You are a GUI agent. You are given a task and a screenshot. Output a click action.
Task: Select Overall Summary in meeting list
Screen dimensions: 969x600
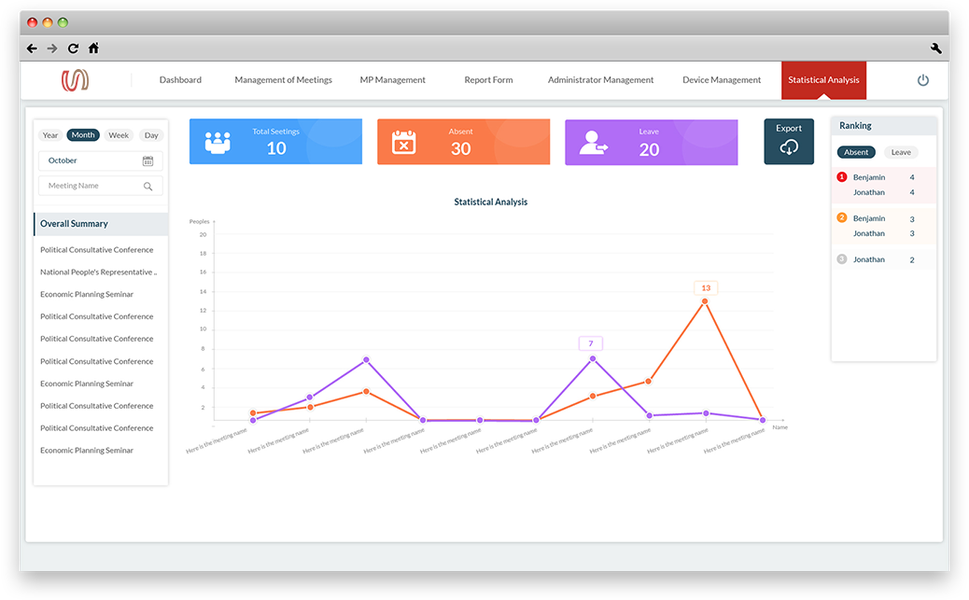pos(101,224)
